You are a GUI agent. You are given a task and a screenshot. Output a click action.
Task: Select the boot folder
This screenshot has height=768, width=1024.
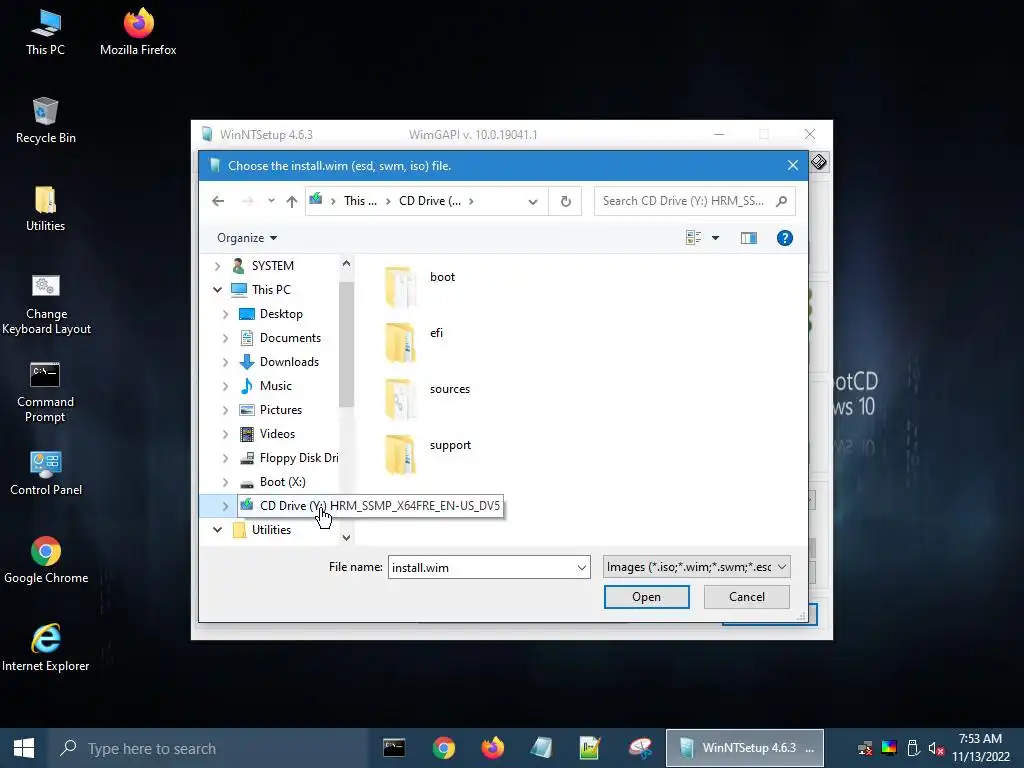pyautogui.click(x=420, y=285)
